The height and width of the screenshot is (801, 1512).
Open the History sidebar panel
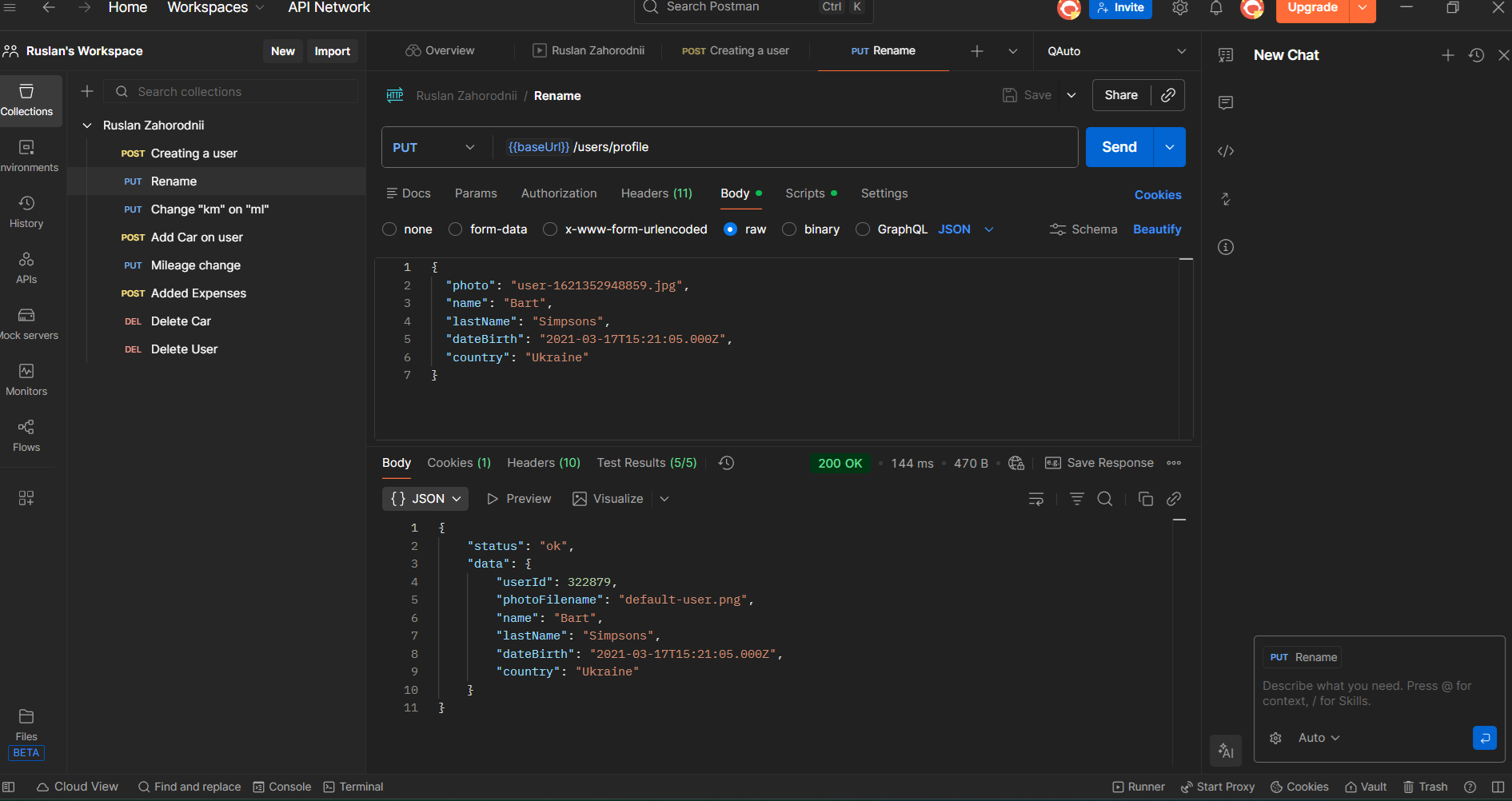(26, 212)
